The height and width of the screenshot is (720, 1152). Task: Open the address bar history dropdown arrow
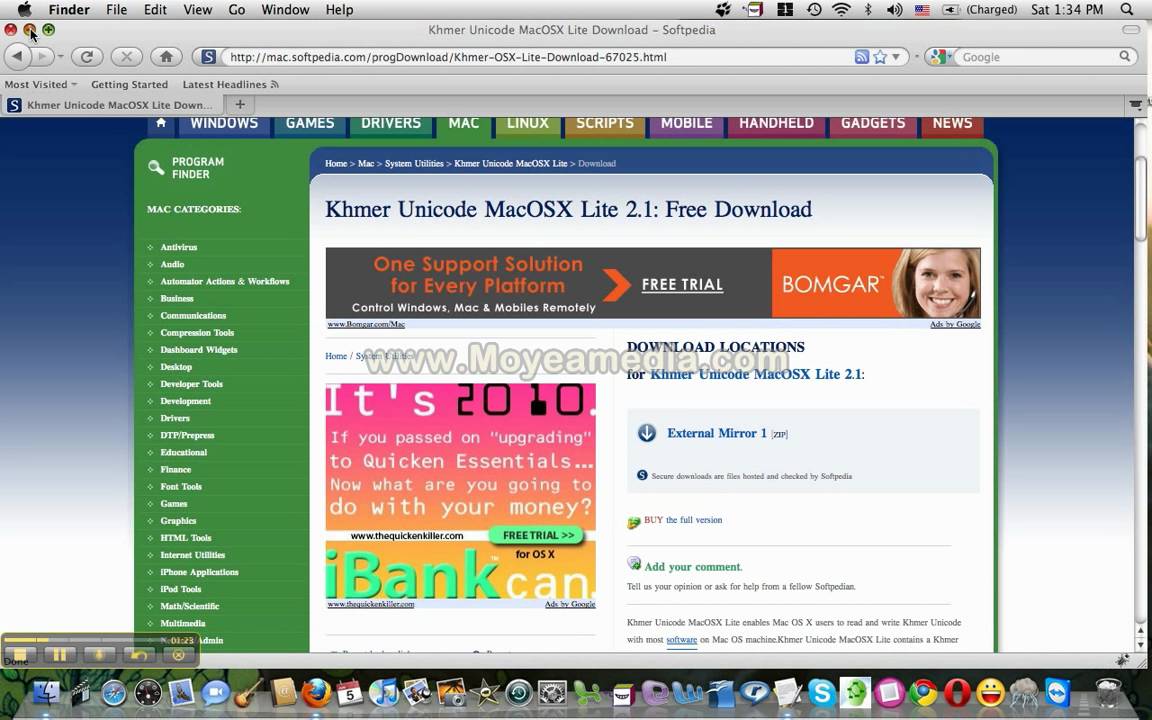[896, 57]
